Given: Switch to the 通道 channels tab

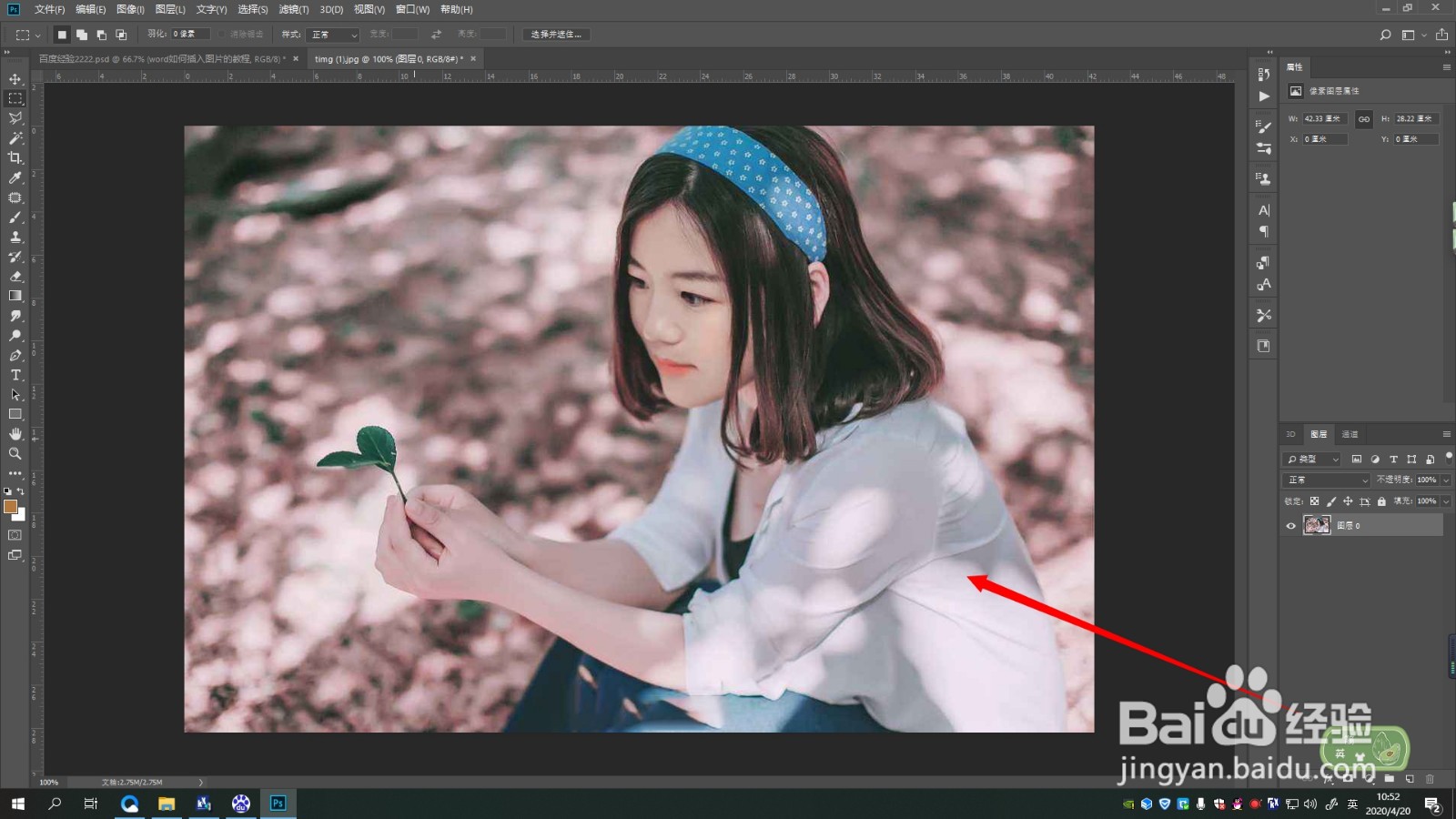Looking at the screenshot, I should coord(1350,434).
